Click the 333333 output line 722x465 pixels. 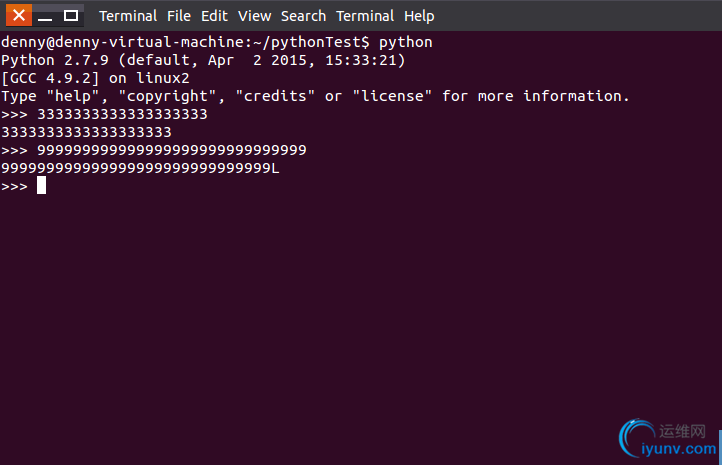pyautogui.click(x=86, y=133)
